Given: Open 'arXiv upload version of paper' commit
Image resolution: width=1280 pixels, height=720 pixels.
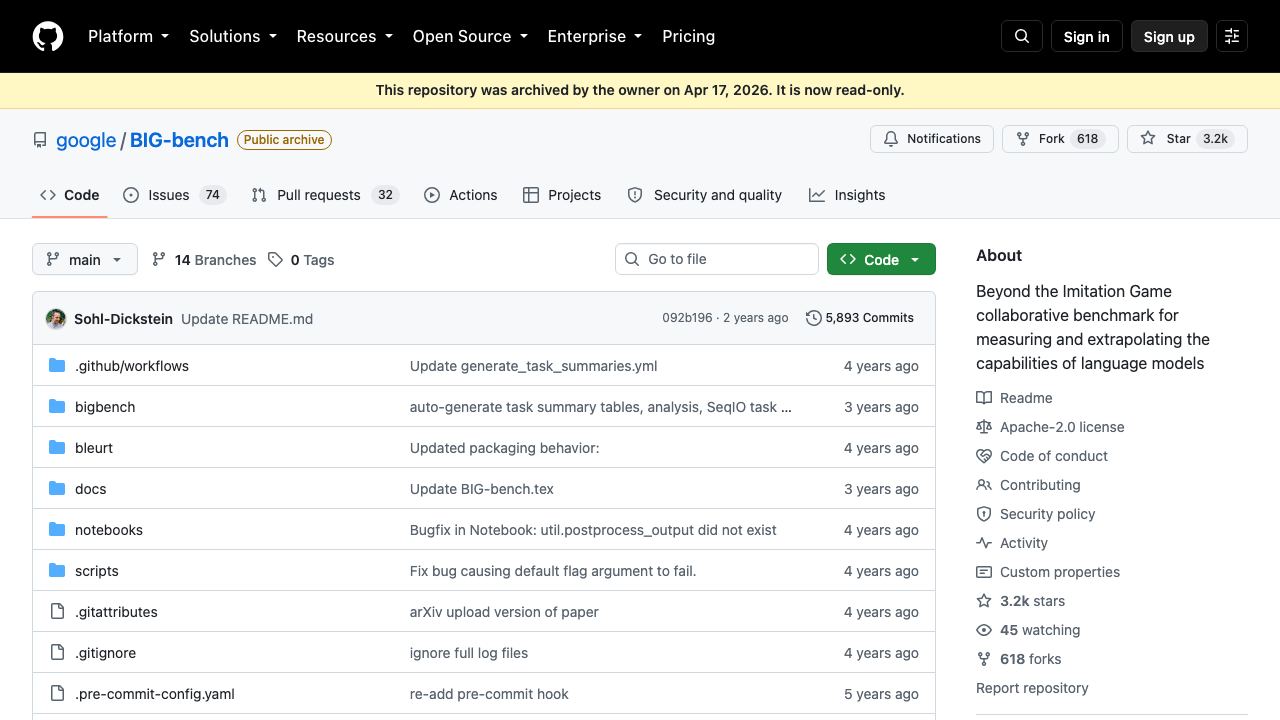Looking at the screenshot, I should coord(504,612).
